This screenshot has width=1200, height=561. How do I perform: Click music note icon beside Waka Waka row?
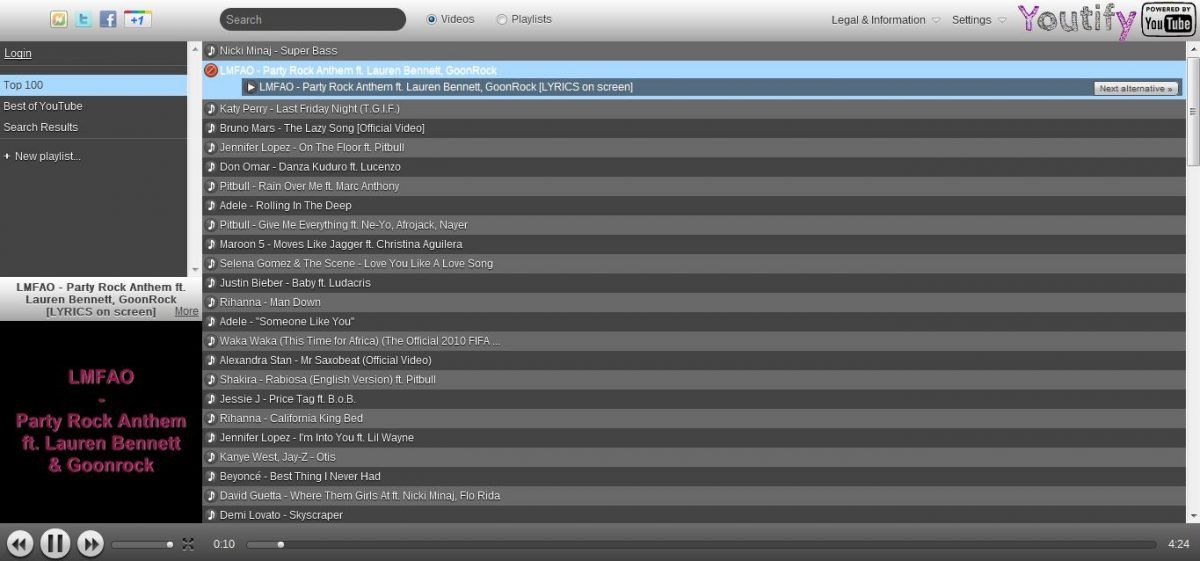click(x=211, y=341)
